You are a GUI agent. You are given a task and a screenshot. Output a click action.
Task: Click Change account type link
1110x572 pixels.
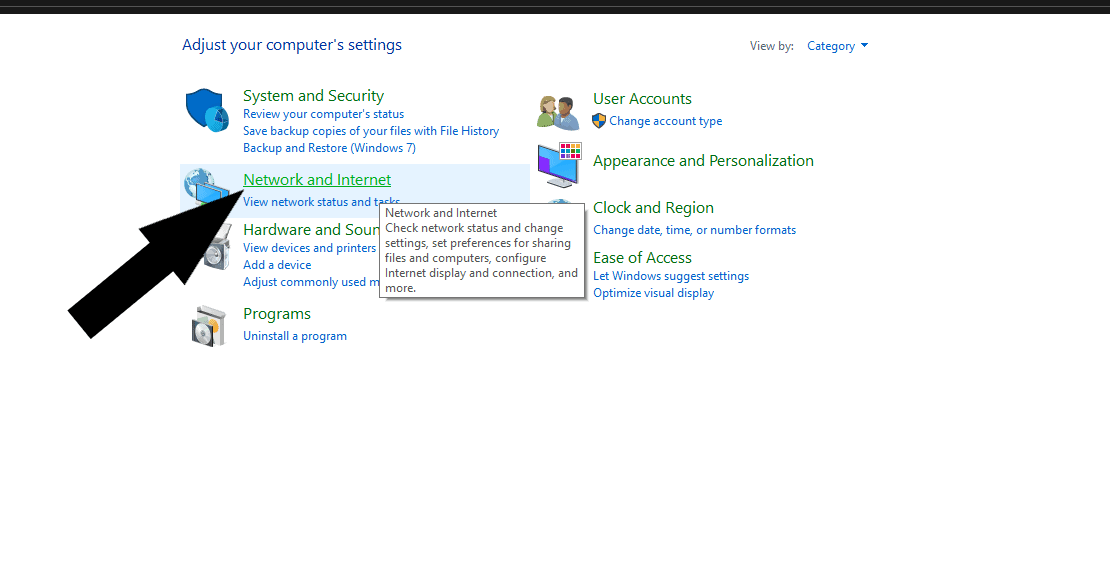[665, 121]
